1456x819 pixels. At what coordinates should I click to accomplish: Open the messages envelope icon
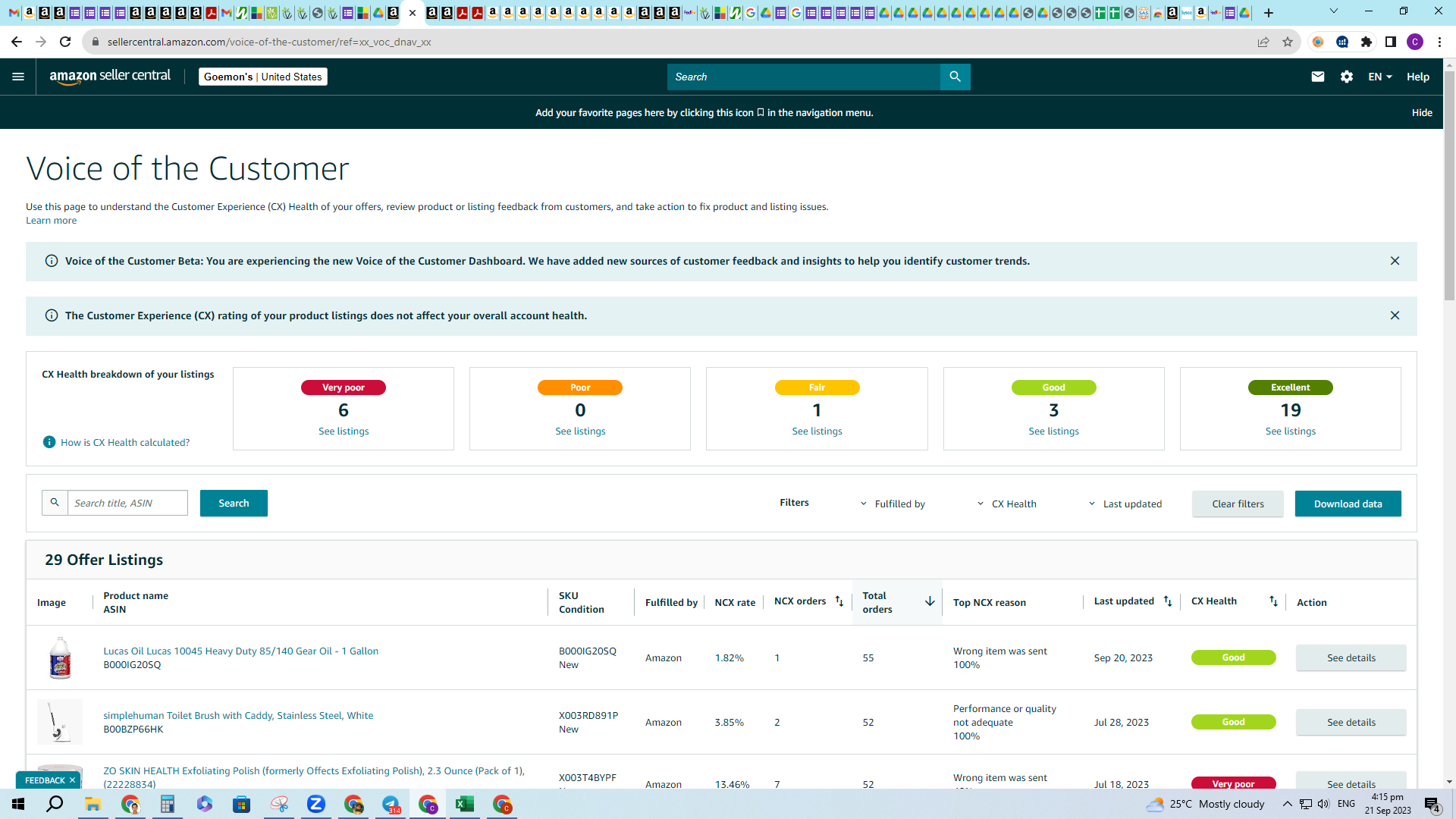pos(1318,77)
